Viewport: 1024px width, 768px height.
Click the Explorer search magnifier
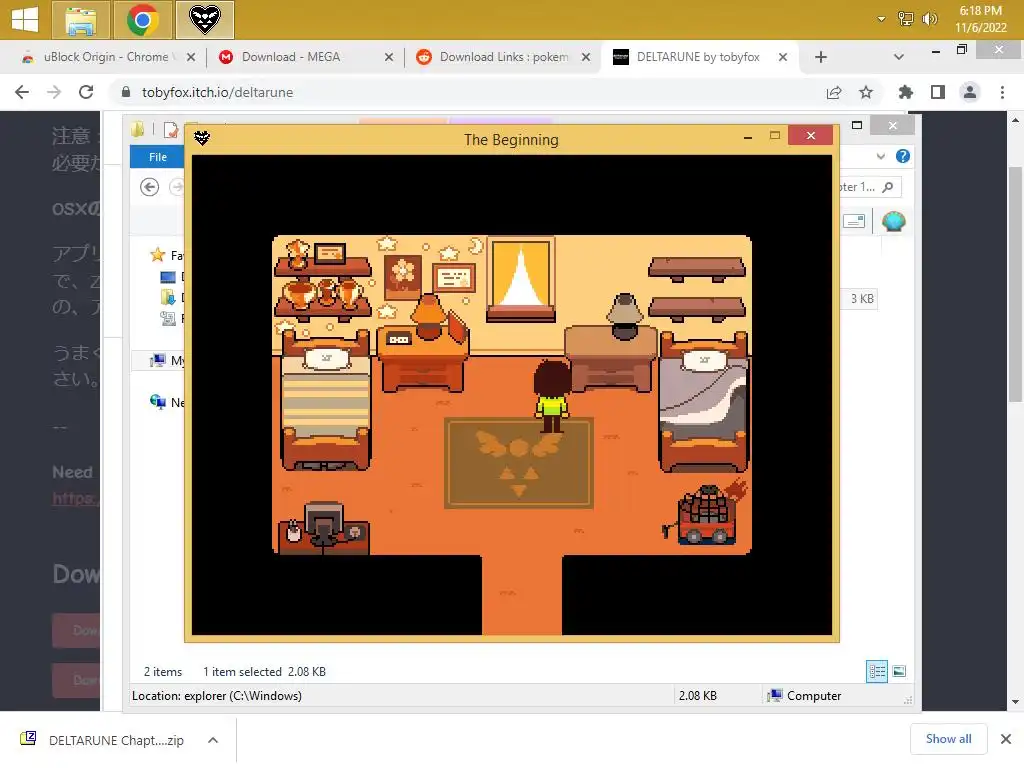pos(888,187)
